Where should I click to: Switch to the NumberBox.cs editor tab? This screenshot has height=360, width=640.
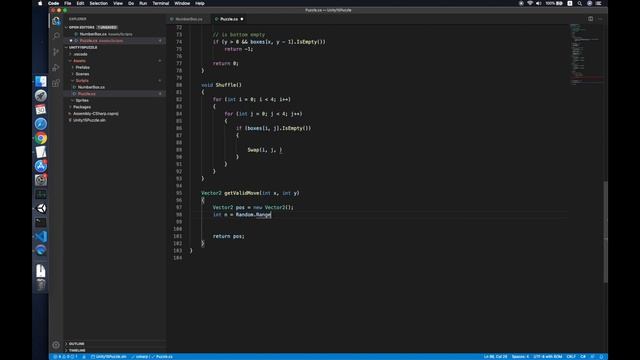[x=189, y=19]
